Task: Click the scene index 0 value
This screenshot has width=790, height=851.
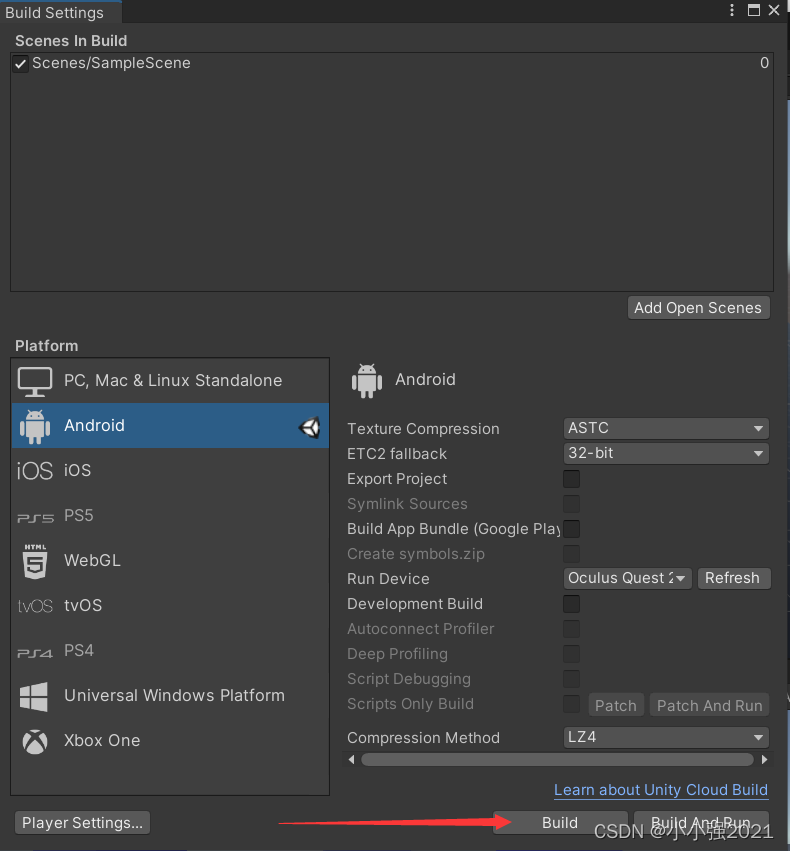Action: [764, 63]
